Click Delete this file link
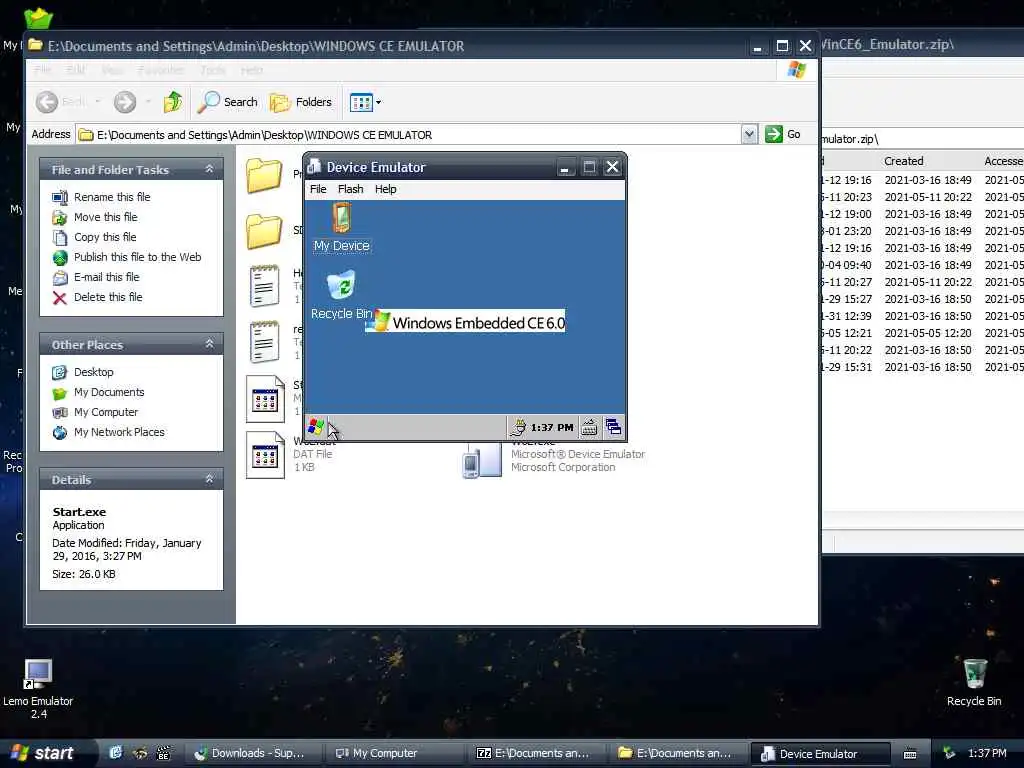Image resolution: width=1024 pixels, height=768 pixels. [108, 297]
